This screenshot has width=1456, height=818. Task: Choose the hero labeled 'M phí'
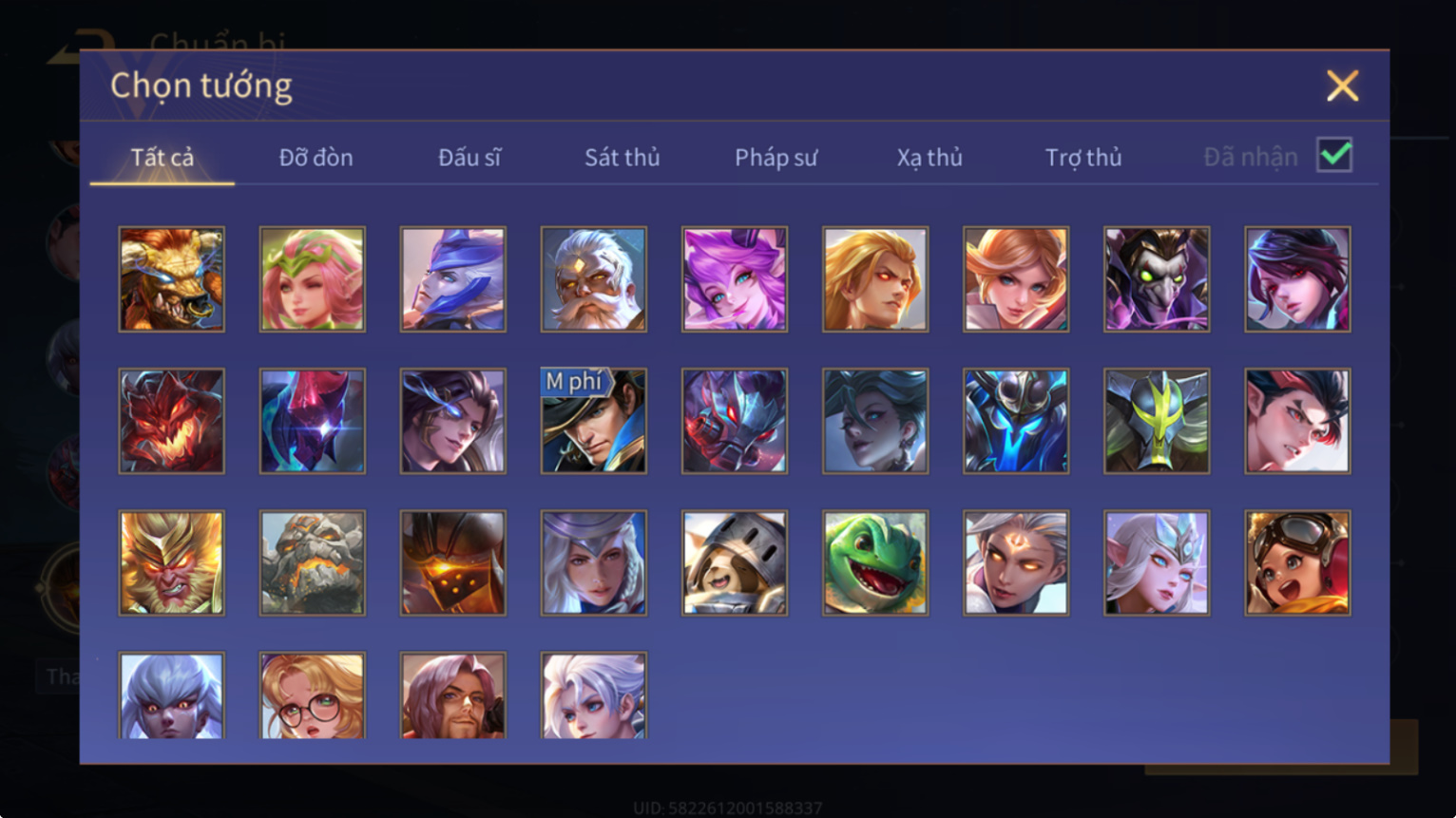pyautogui.click(x=594, y=421)
